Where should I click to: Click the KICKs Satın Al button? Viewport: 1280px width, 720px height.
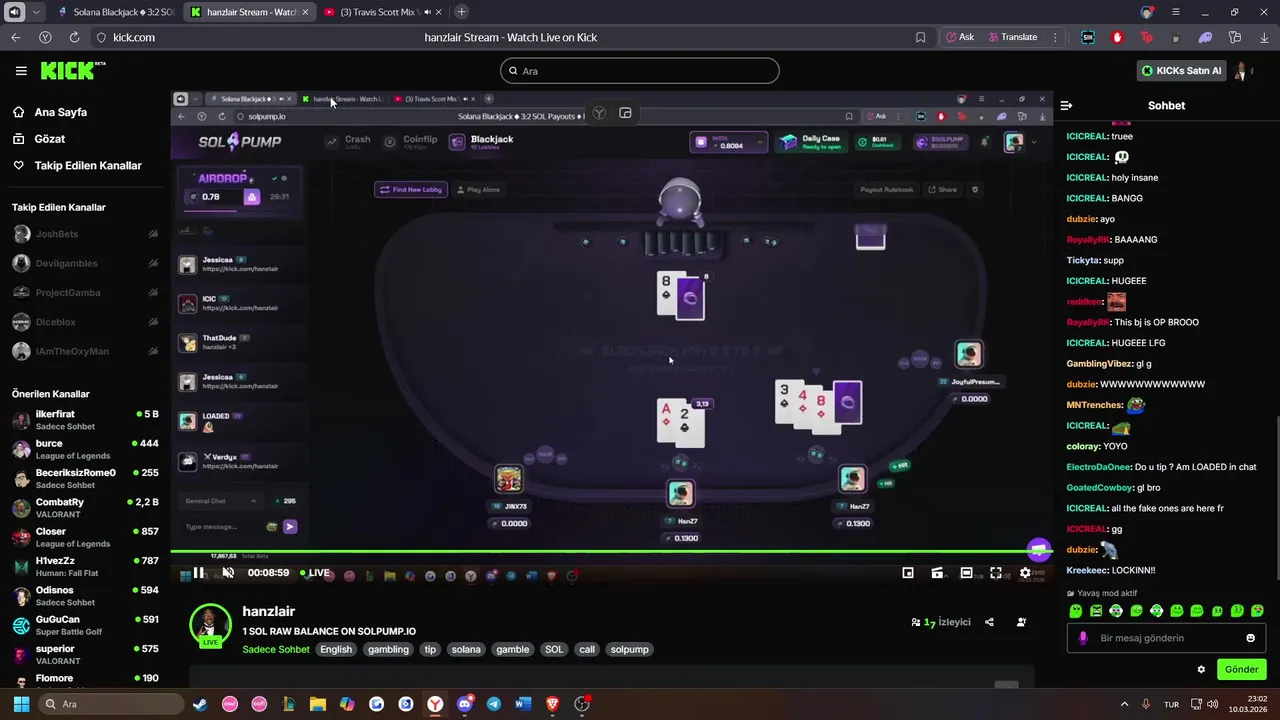1182,71
